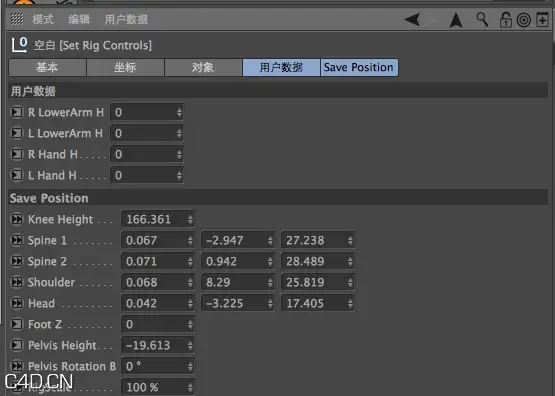555x396 pixels.
Task: Click the grid handle icon beside 模式
Action: (x=17, y=19)
